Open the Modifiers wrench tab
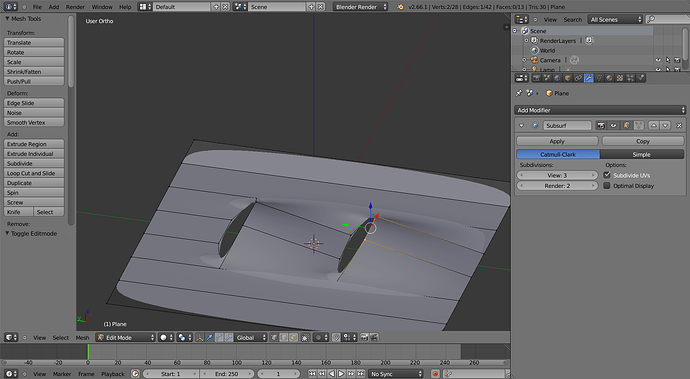This screenshot has width=690, height=379. [x=589, y=78]
